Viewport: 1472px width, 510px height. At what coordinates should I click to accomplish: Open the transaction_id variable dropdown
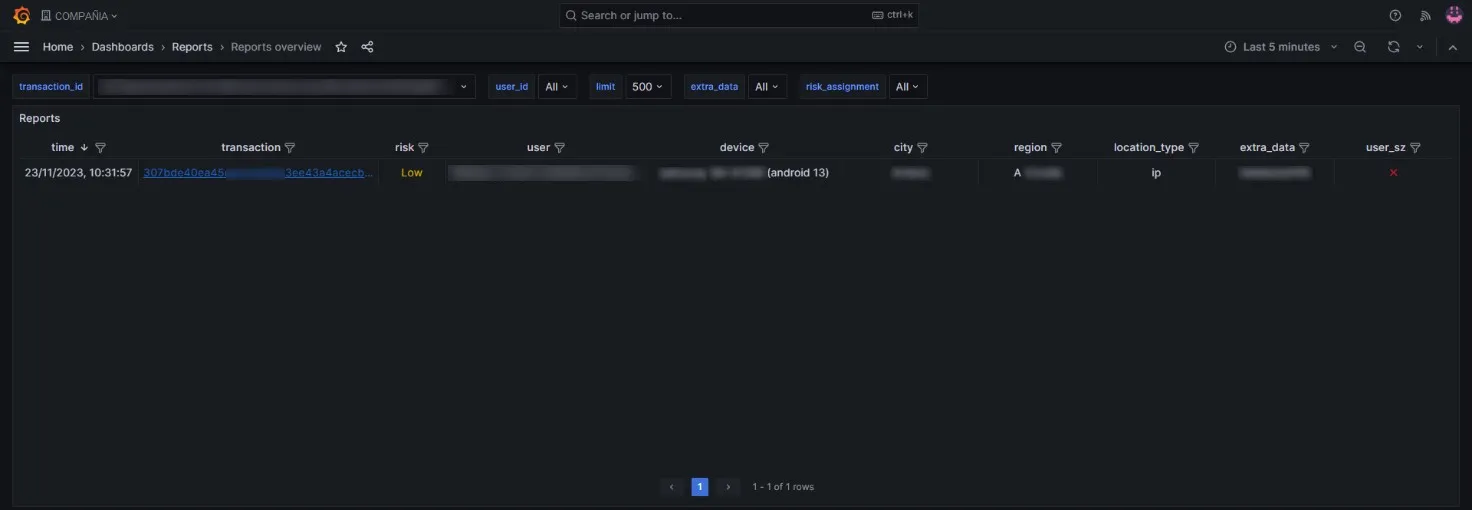pos(284,87)
